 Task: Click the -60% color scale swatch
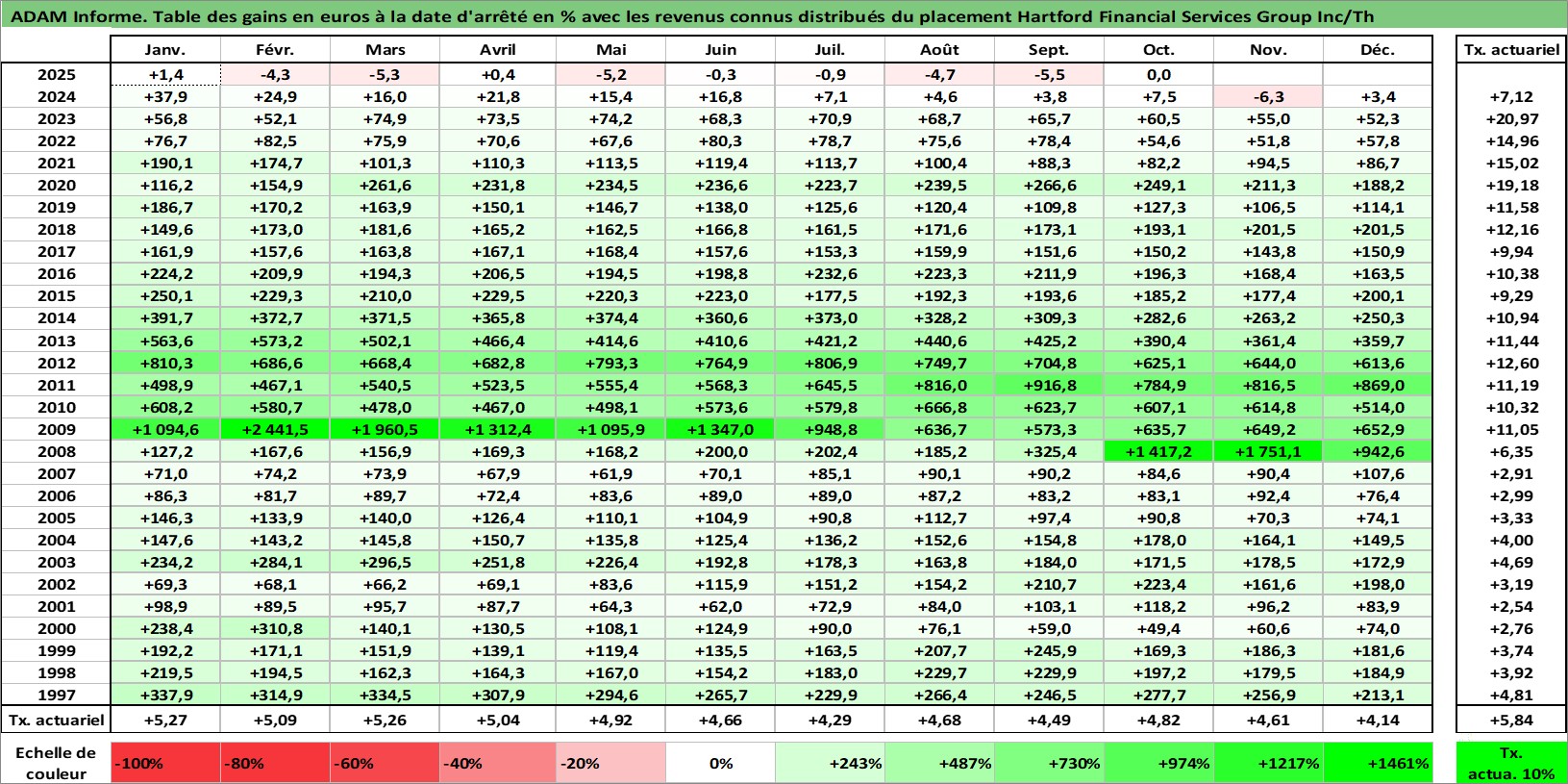(x=385, y=763)
